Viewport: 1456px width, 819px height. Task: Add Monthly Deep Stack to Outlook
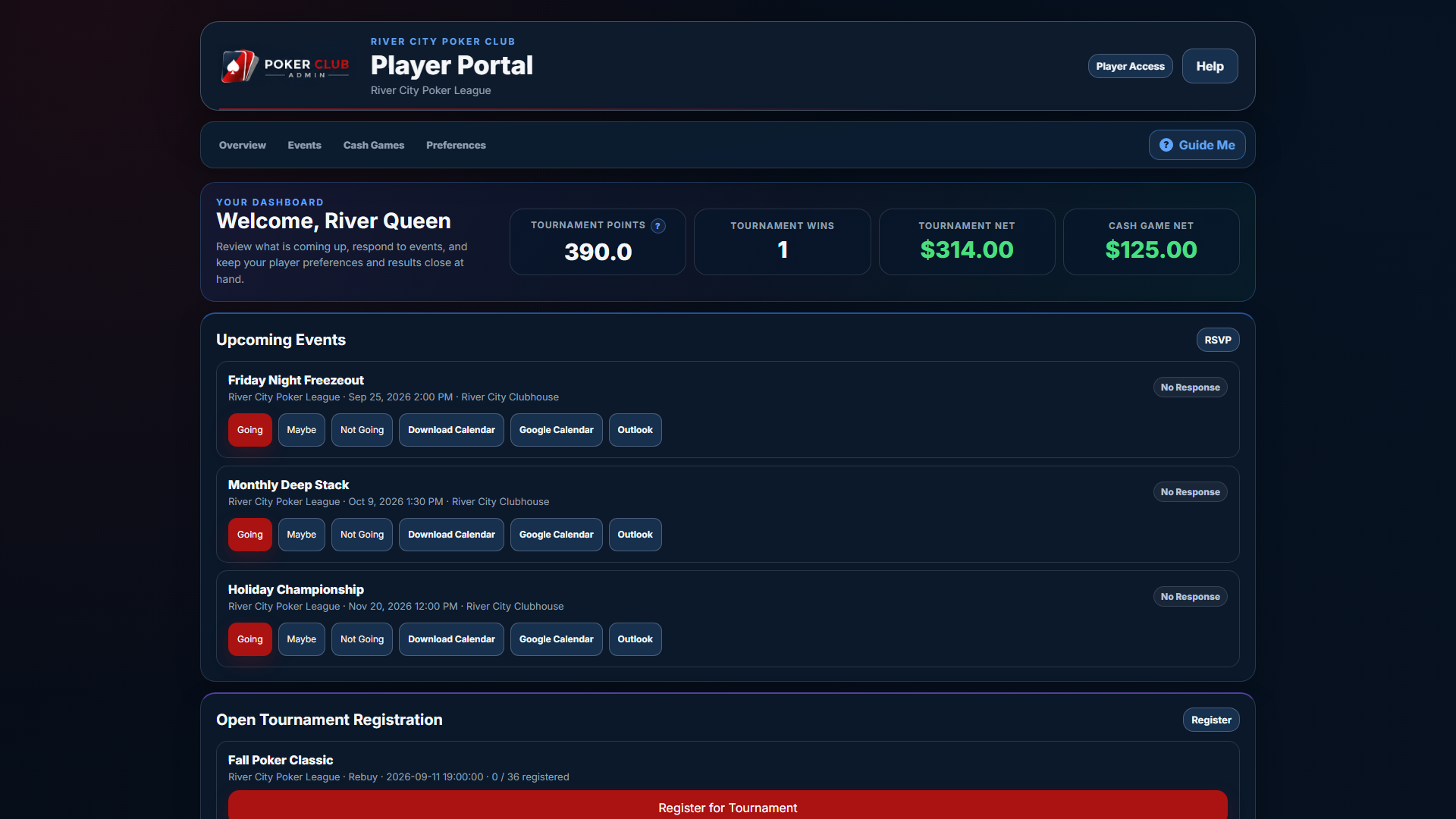(635, 535)
